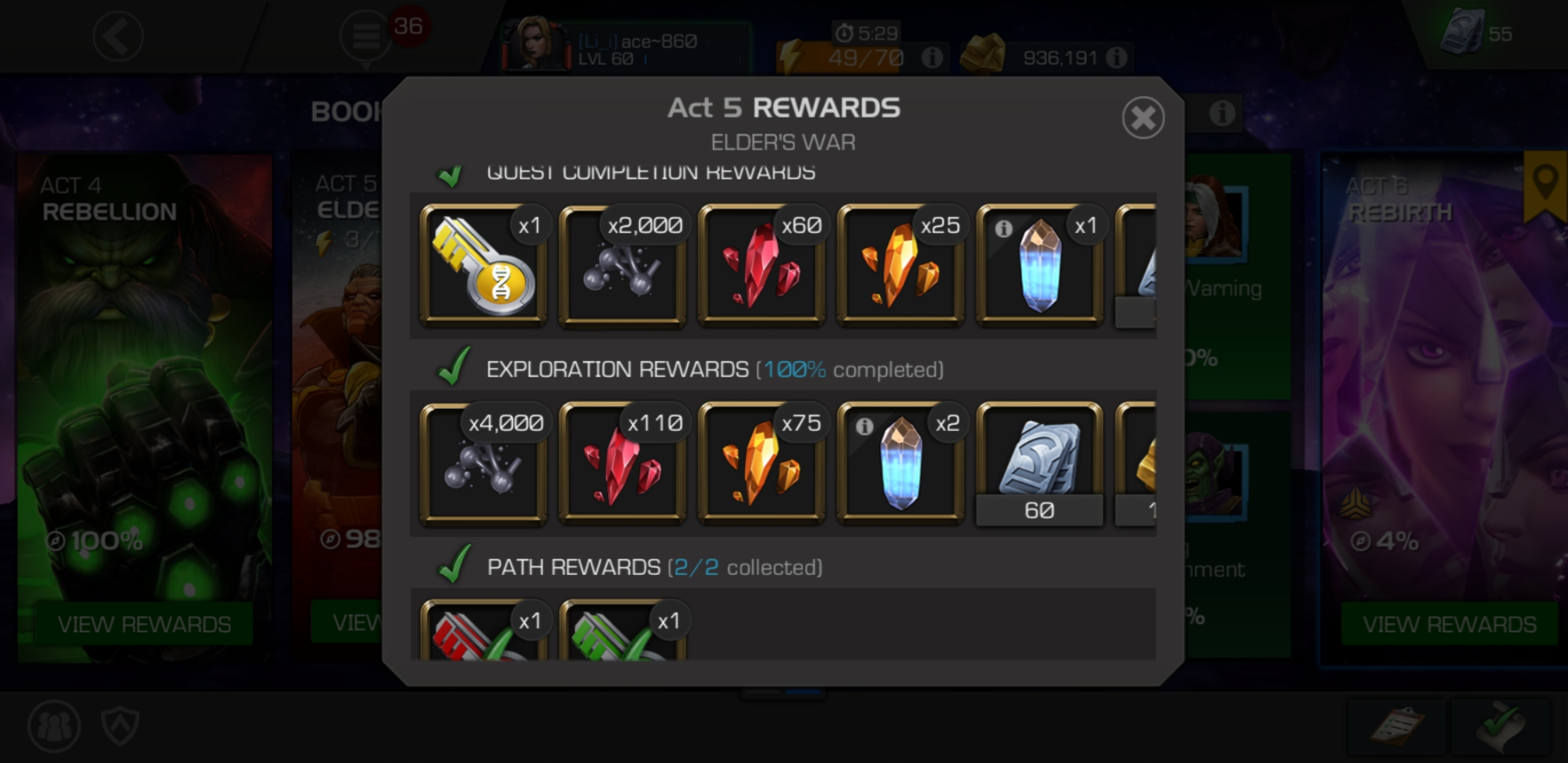This screenshot has width=1568, height=763.
Task: Tap the red key path reward
Action: (483, 630)
